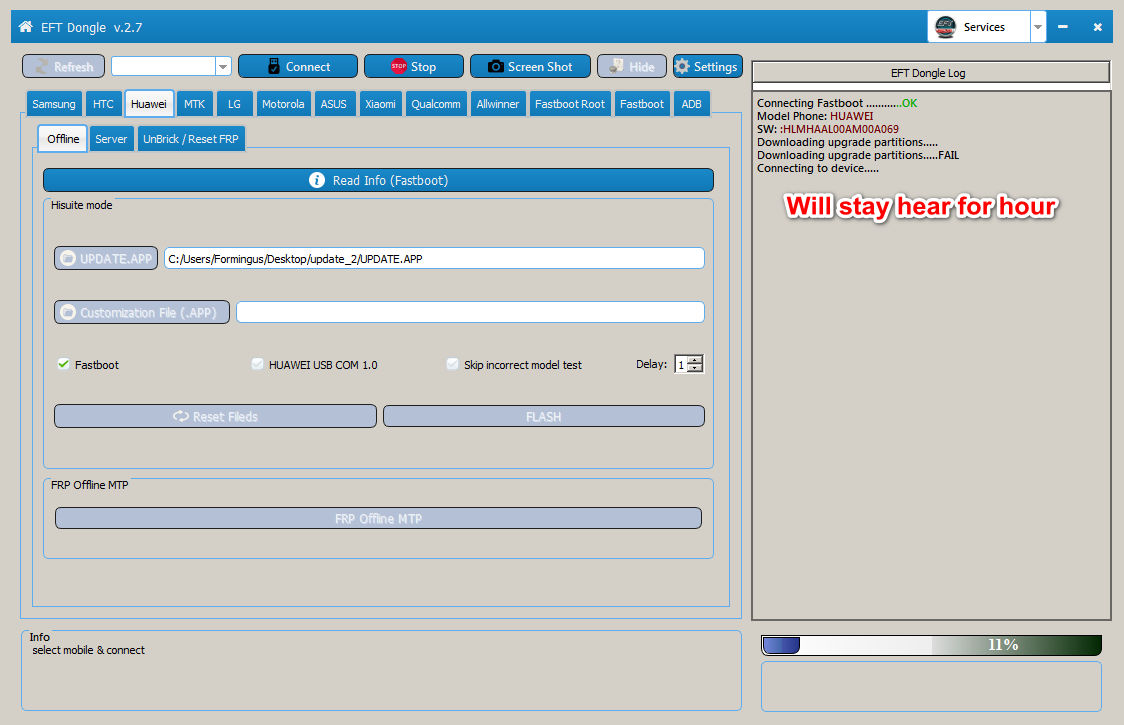
Task: Click the FRP Offline MTP button
Action: click(x=378, y=518)
